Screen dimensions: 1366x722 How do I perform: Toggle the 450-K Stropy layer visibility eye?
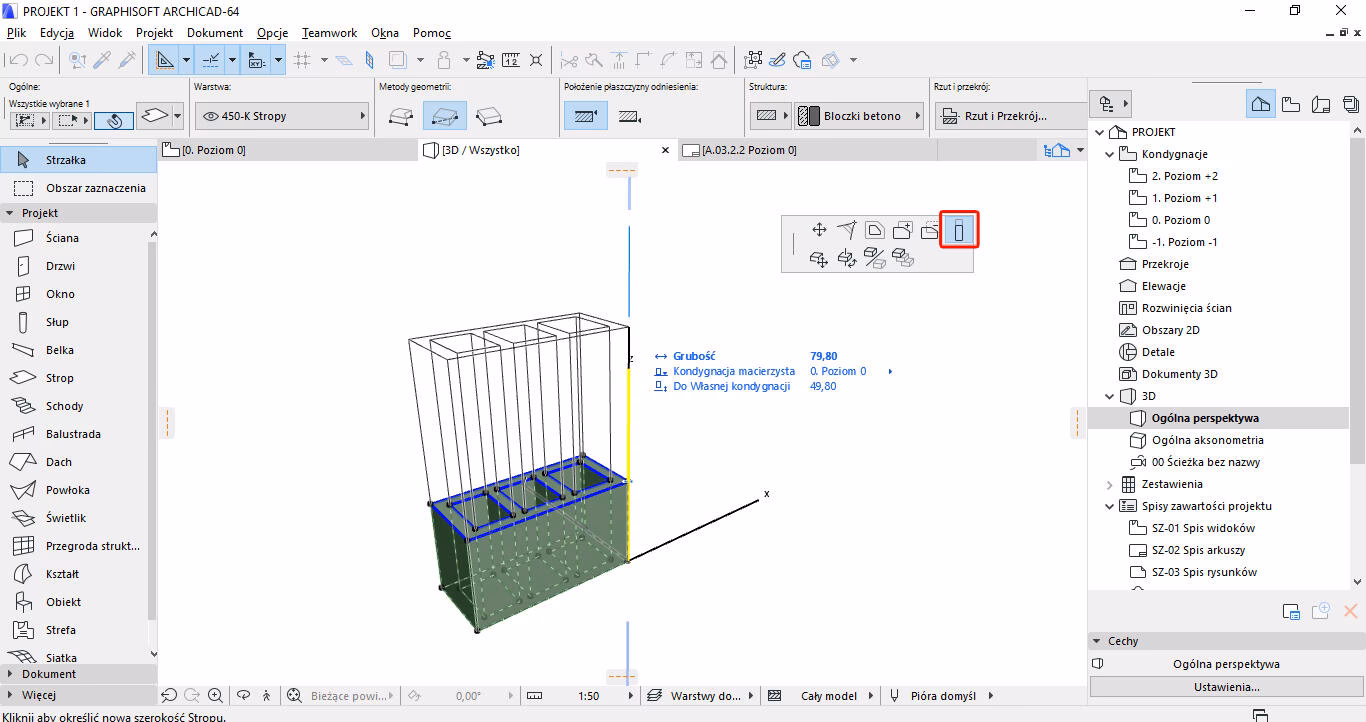point(209,115)
